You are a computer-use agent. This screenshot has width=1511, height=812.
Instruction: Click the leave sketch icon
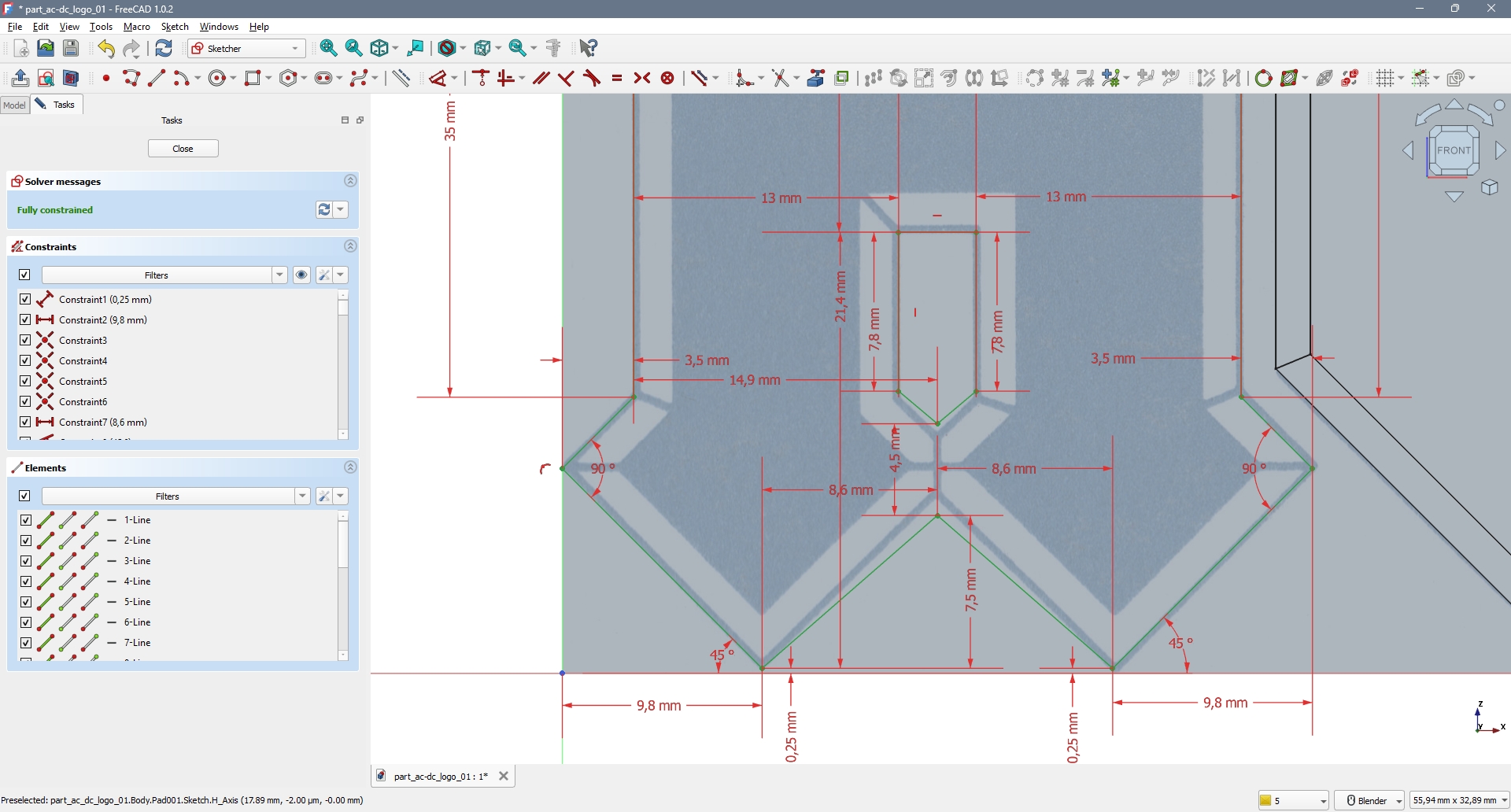(20, 78)
